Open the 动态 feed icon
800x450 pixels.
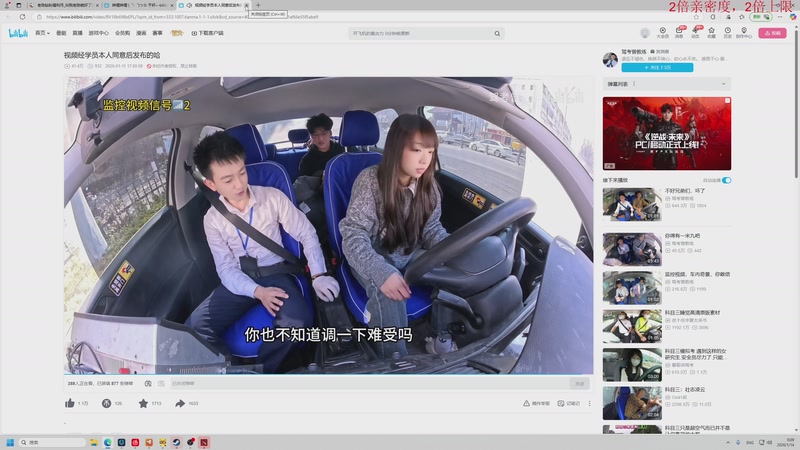(x=695, y=33)
